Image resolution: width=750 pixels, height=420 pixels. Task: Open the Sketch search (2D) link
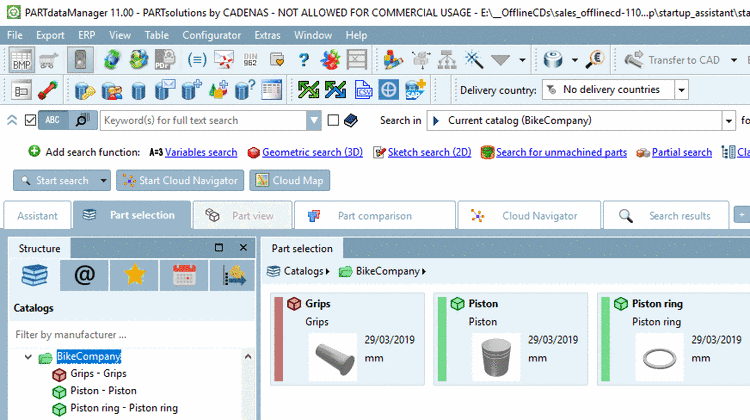click(429, 153)
